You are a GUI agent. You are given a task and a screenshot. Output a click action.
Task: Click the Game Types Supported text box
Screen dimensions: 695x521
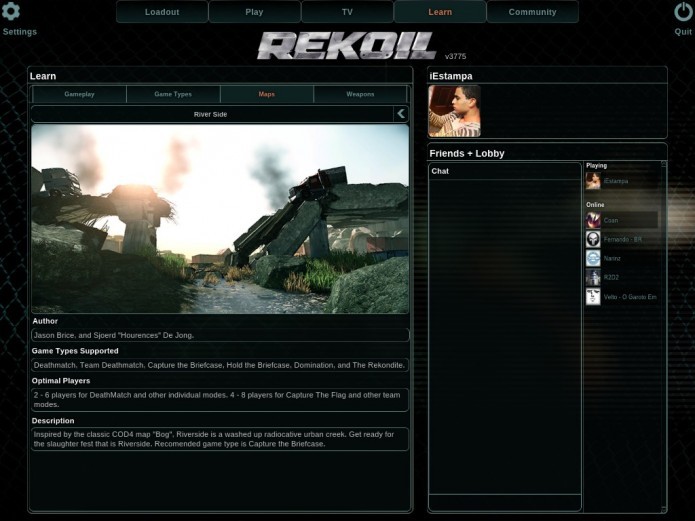click(220, 365)
